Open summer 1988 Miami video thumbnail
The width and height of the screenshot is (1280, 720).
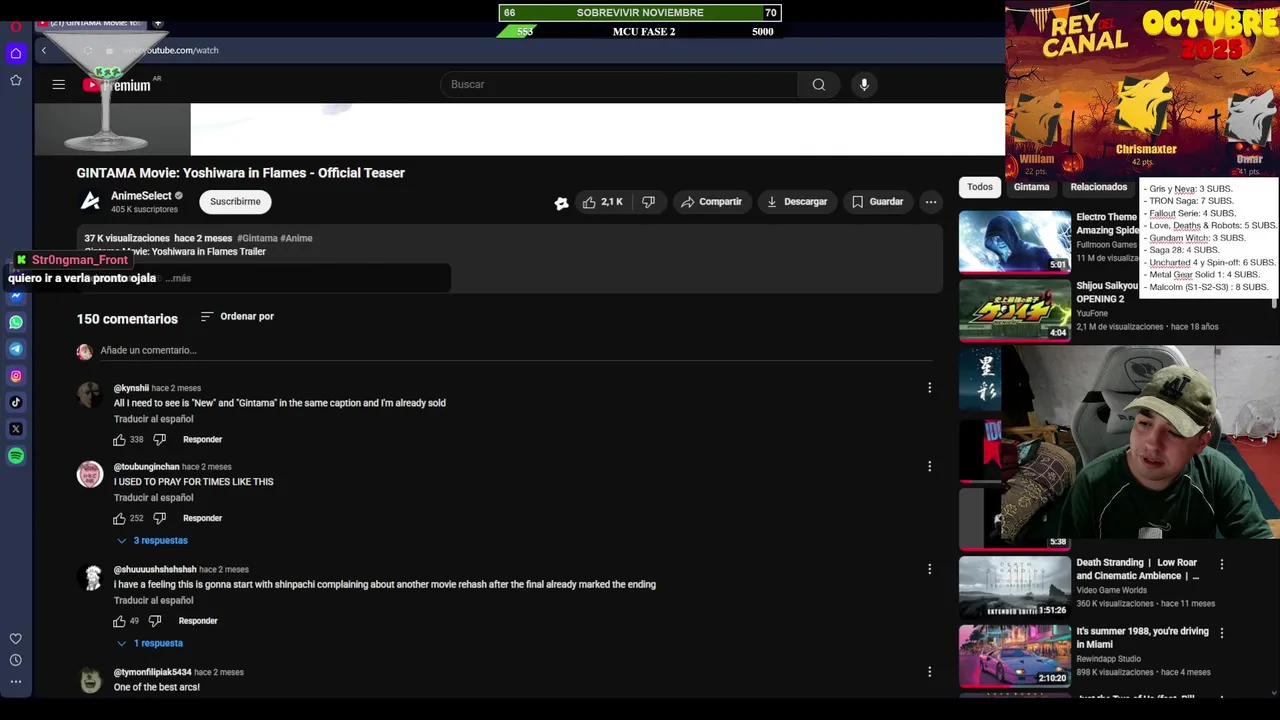1015,656
